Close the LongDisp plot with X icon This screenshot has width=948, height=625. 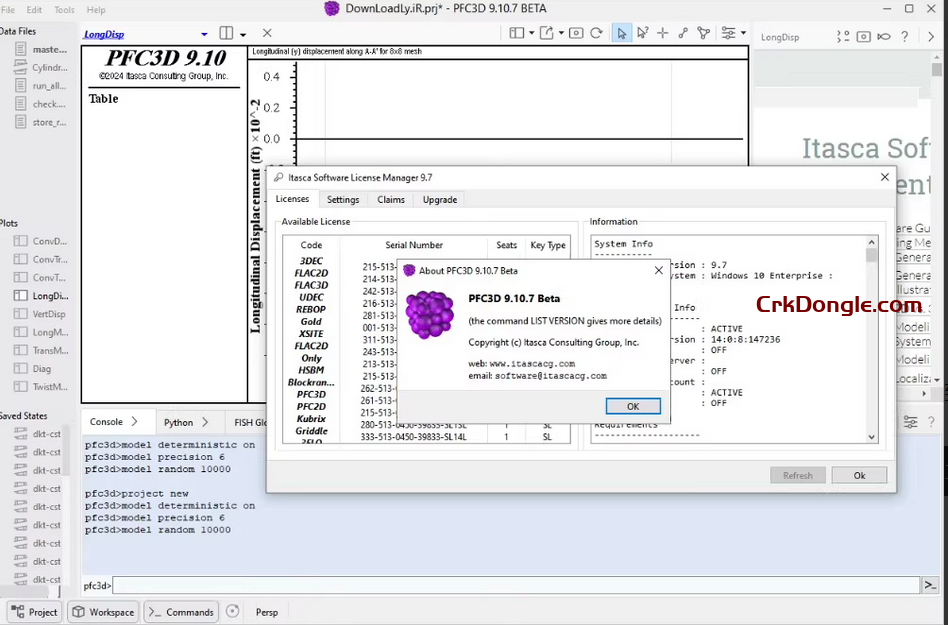pos(267,33)
